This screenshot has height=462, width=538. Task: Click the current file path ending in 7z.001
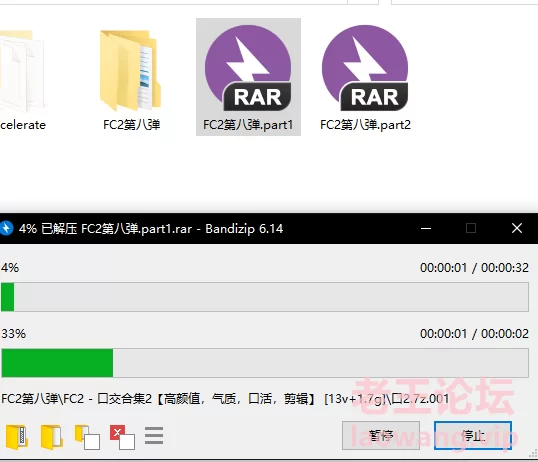[x=225, y=399]
